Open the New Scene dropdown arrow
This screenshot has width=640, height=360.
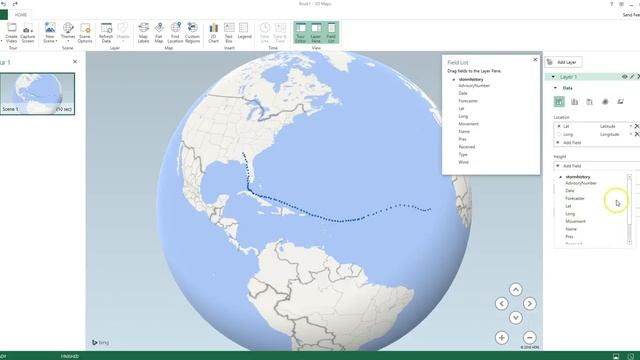(x=56, y=41)
